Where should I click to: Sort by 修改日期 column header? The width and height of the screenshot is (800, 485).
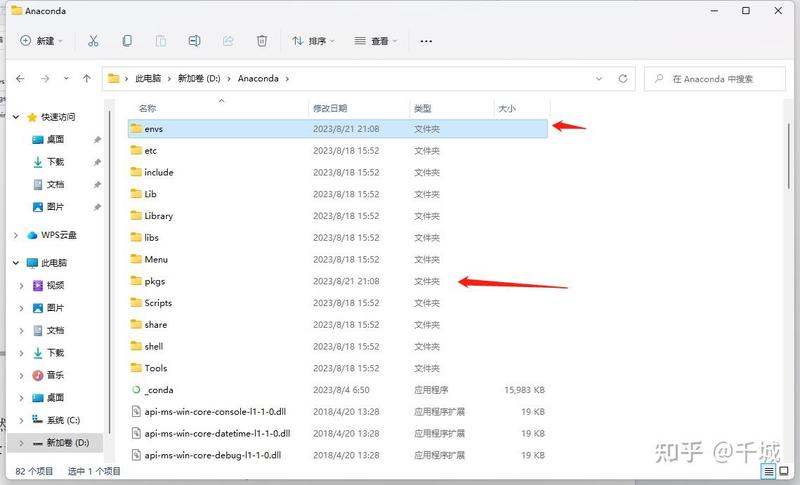pos(330,108)
